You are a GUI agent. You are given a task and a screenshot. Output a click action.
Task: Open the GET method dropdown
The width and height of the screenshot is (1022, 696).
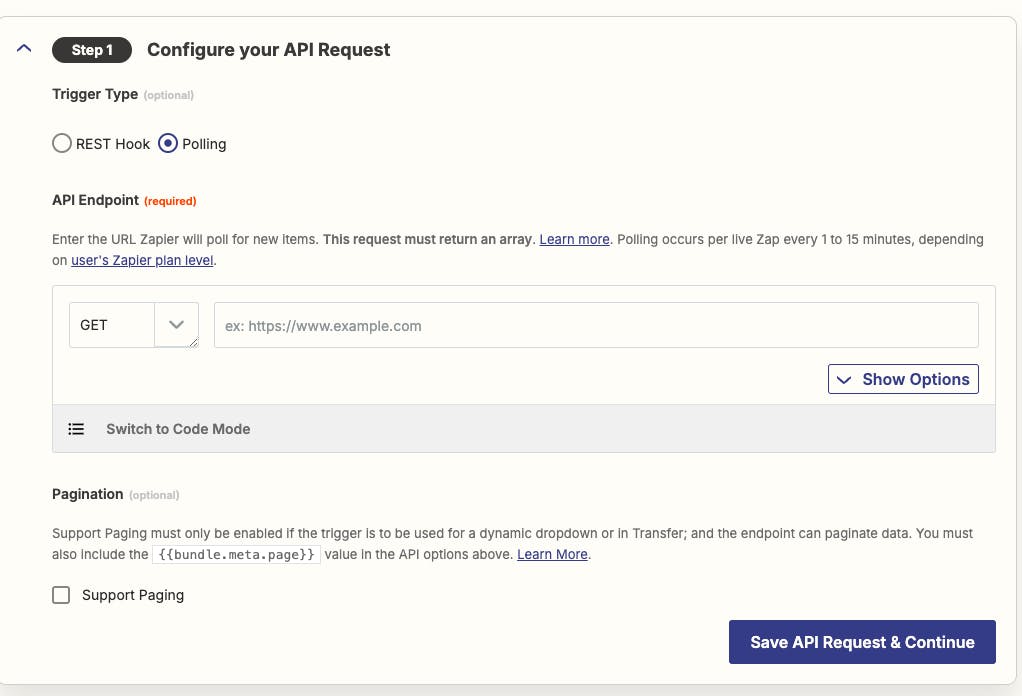pyautogui.click(x=112, y=325)
